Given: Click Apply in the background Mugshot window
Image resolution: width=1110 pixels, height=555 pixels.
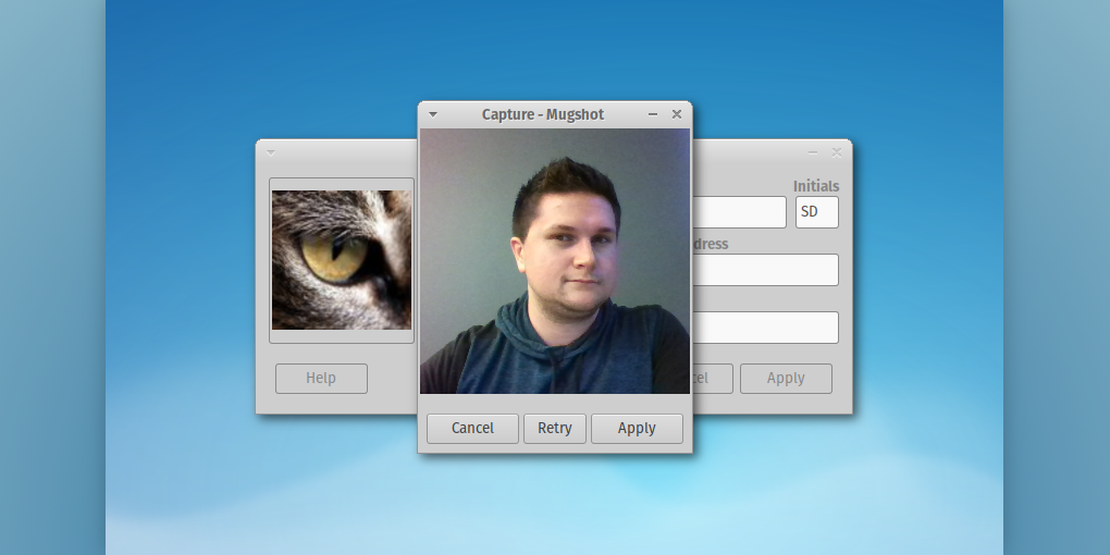Looking at the screenshot, I should coord(786,378).
